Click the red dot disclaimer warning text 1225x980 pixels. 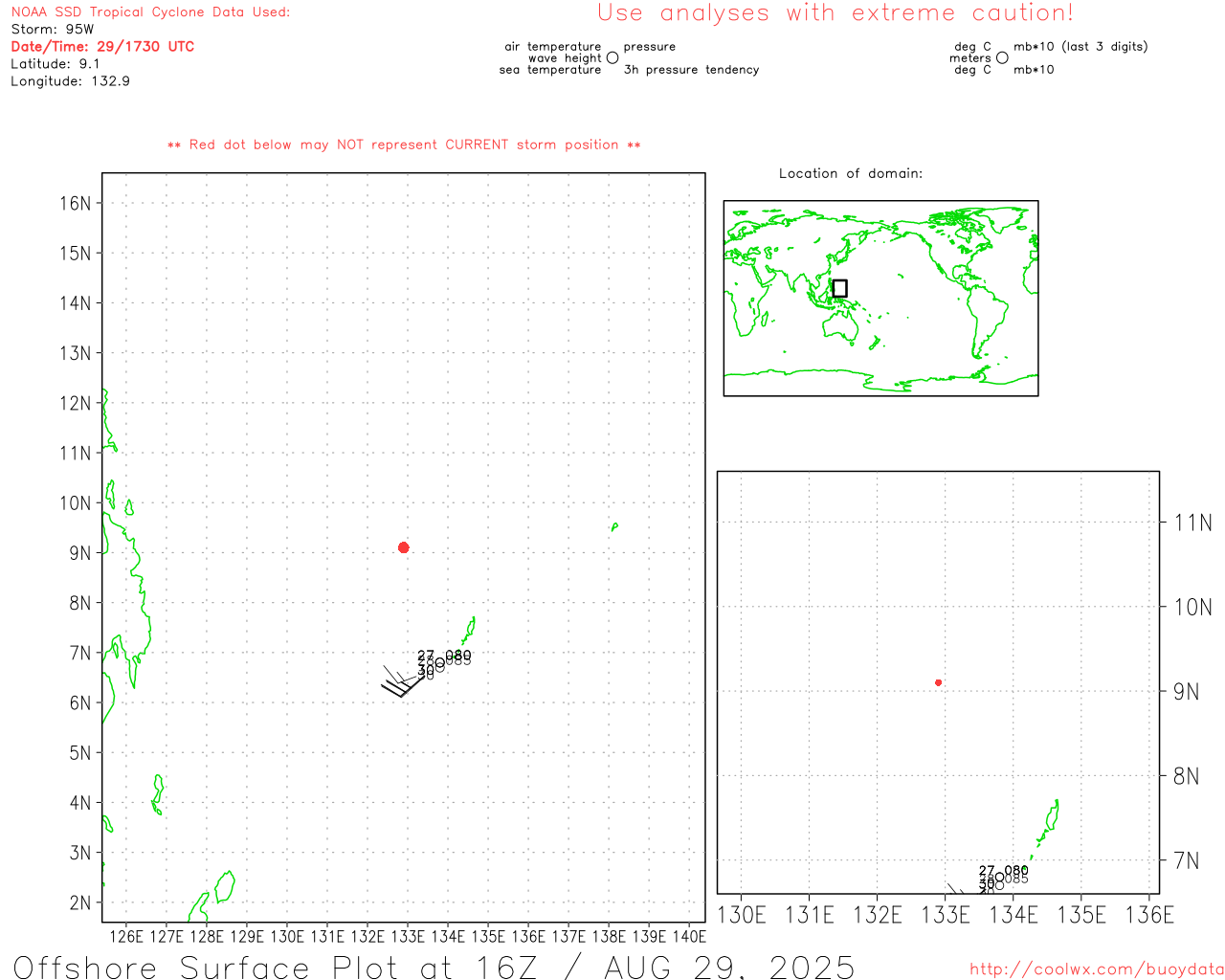point(404,145)
